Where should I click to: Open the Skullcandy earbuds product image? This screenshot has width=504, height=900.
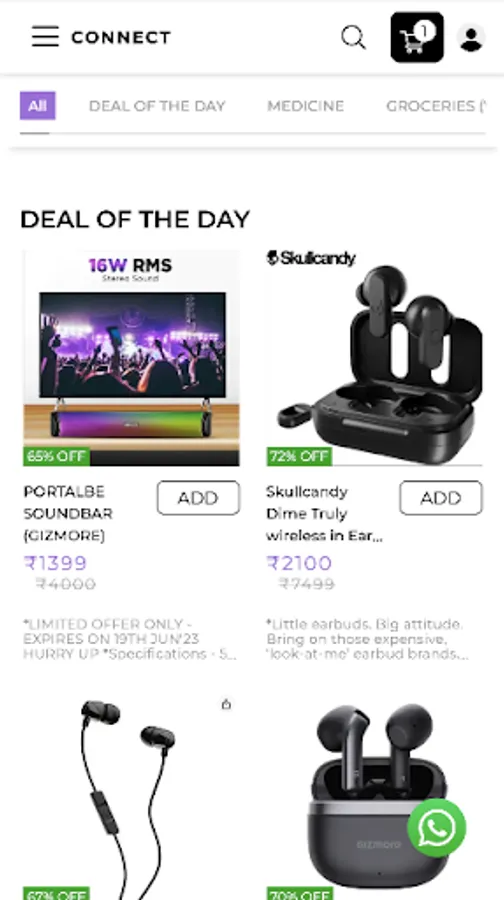pyautogui.click(x=374, y=358)
